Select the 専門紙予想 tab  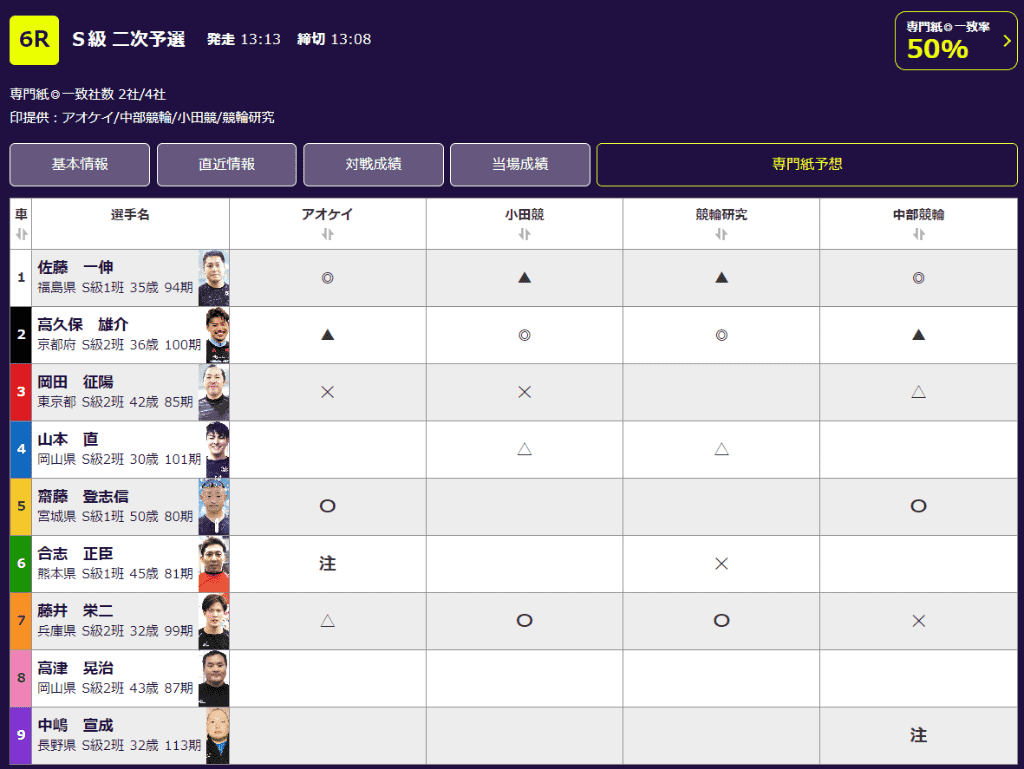tap(807, 164)
